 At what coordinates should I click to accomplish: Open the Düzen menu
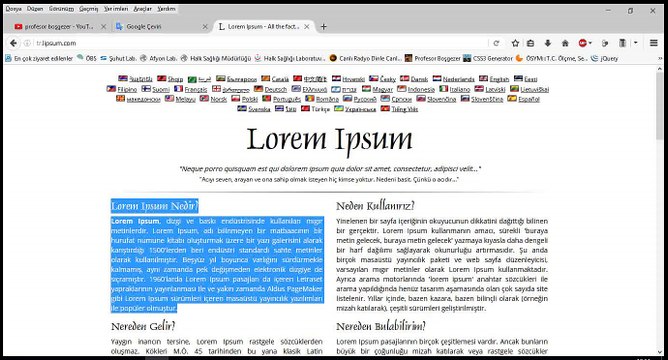click(x=35, y=9)
